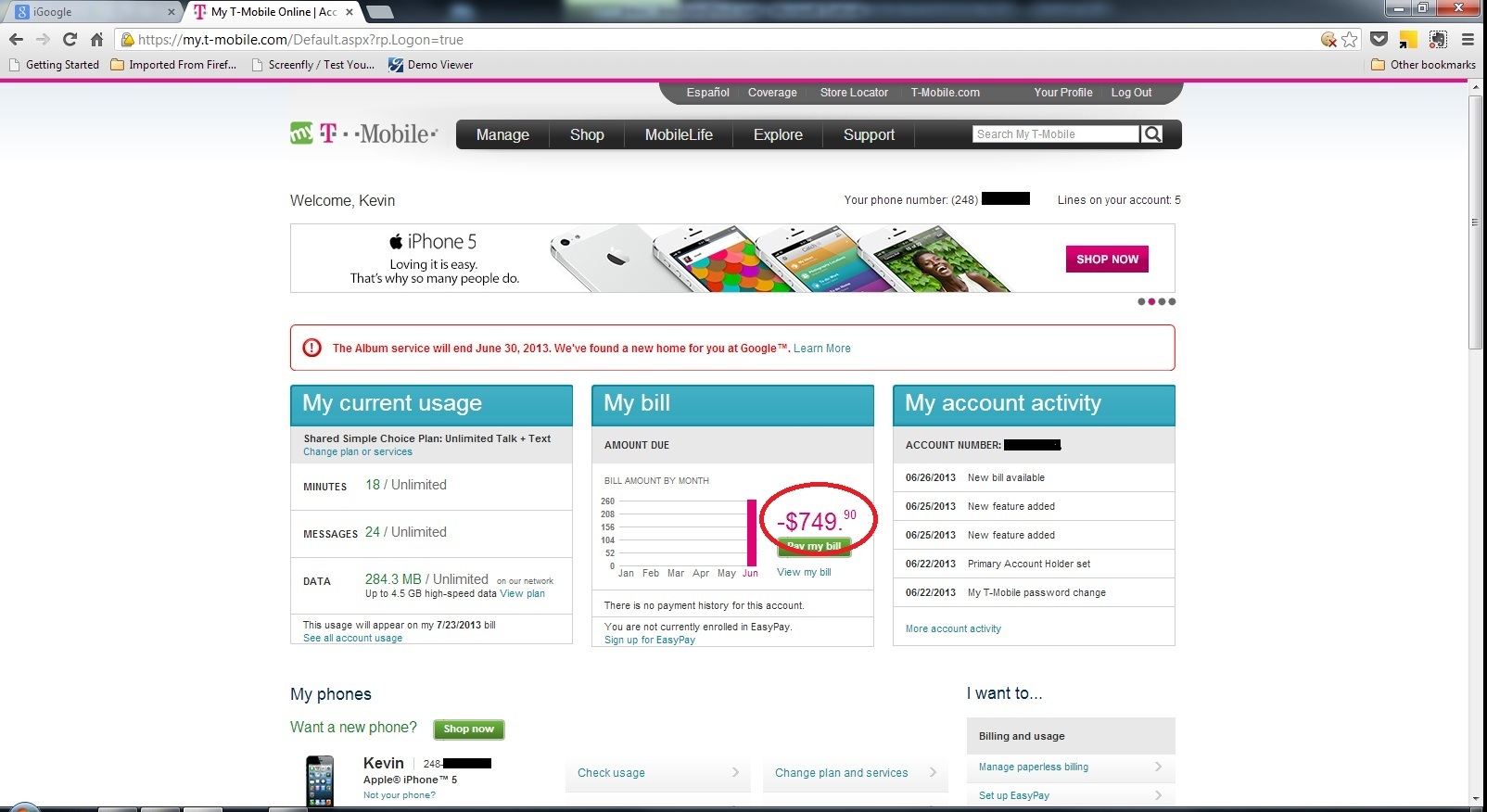
Task: Click the lock icon in the address bar
Action: click(128, 40)
